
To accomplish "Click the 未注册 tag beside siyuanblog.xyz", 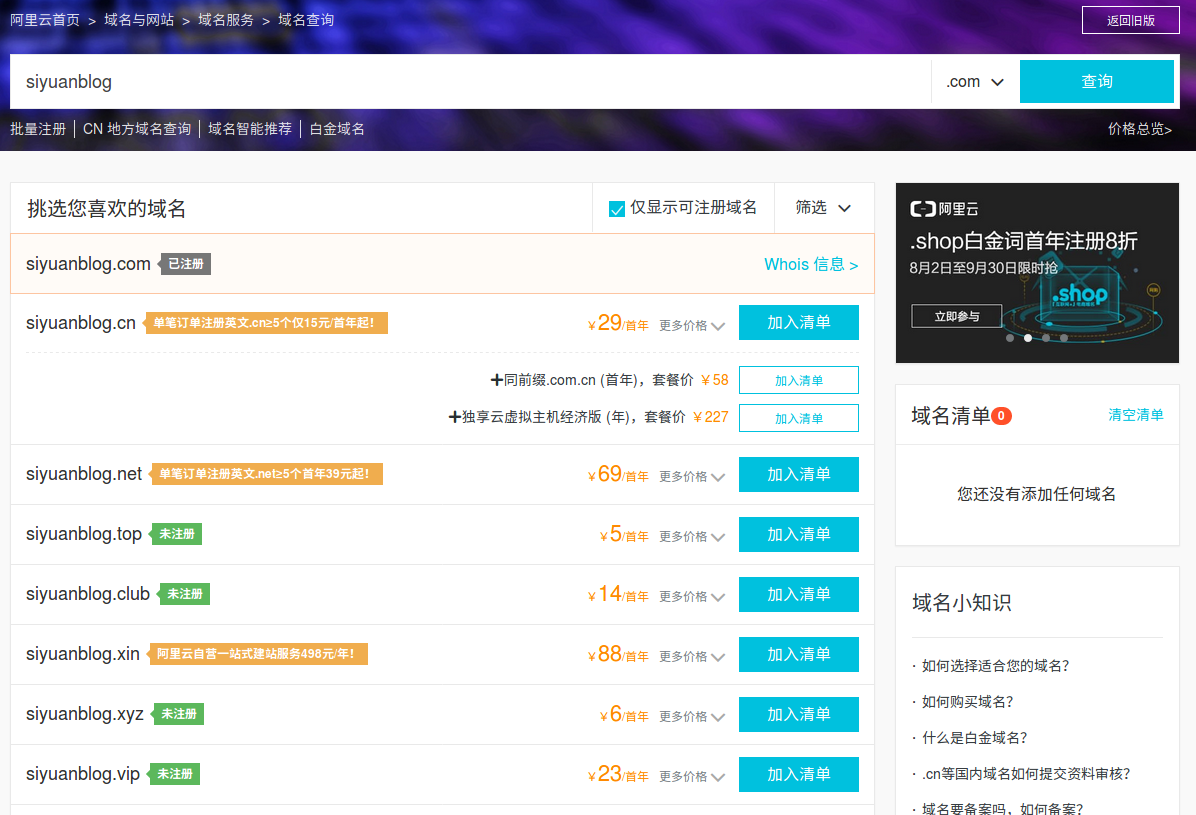I will tap(178, 714).
